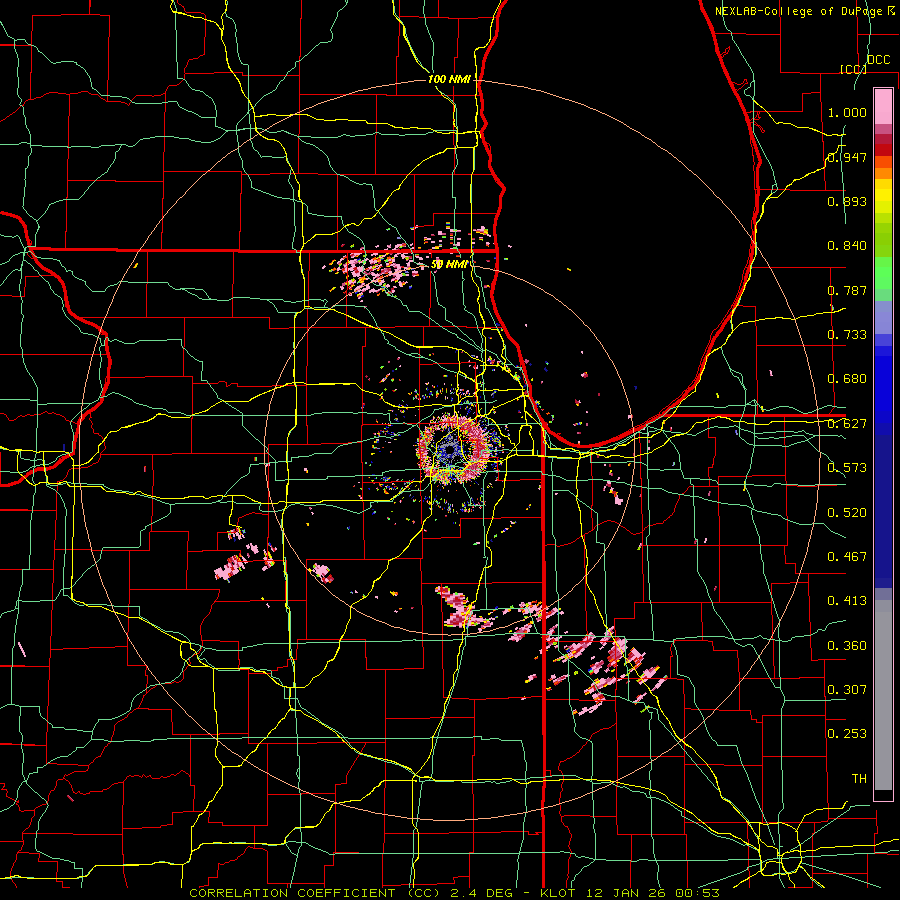
Task: Click the 0.573 scale value
Action: [847, 468]
